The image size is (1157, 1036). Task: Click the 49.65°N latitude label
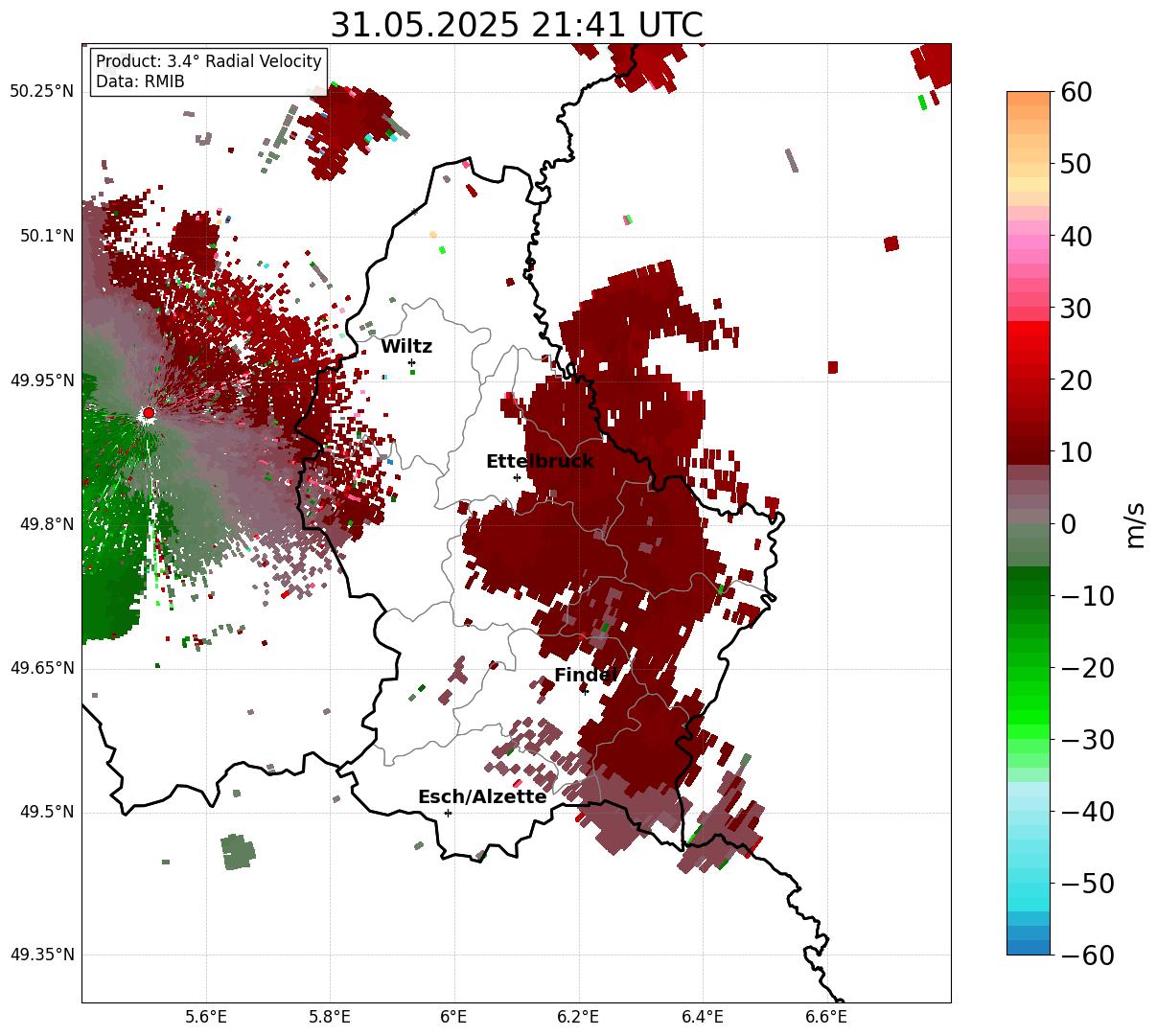pyautogui.click(x=42, y=668)
